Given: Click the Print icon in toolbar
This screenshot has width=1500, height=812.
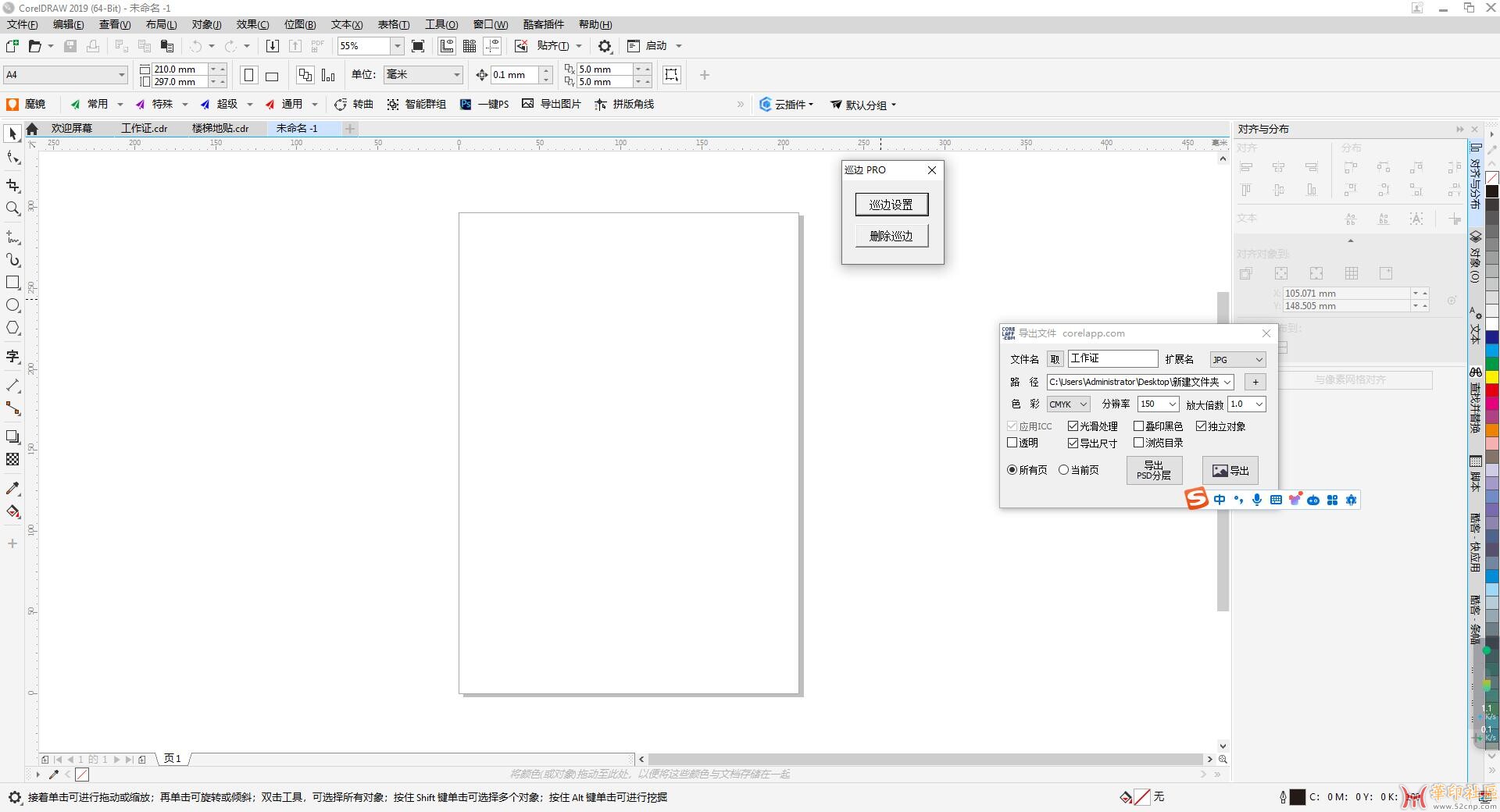Looking at the screenshot, I should pos(93,46).
